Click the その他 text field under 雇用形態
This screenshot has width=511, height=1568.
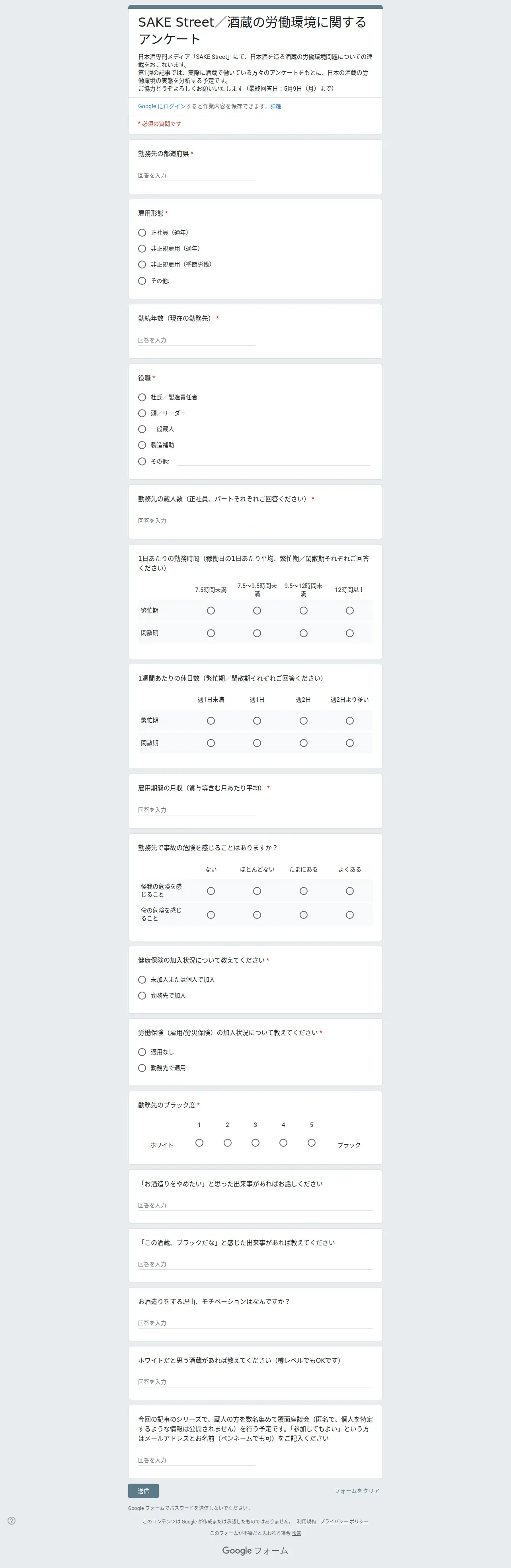pyautogui.click(x=273, y=280)
